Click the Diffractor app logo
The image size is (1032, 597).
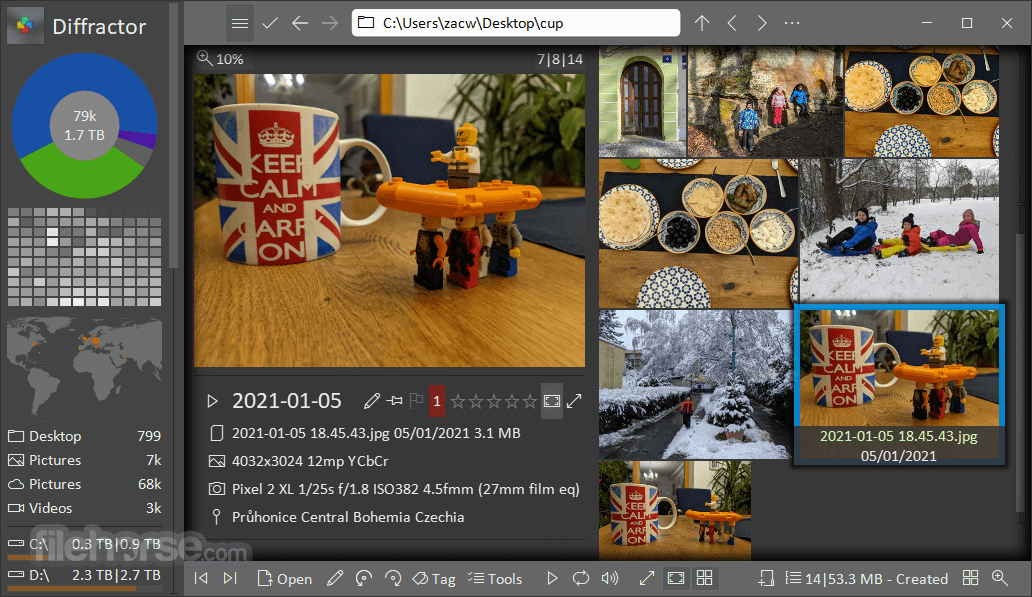coord(25,26)
